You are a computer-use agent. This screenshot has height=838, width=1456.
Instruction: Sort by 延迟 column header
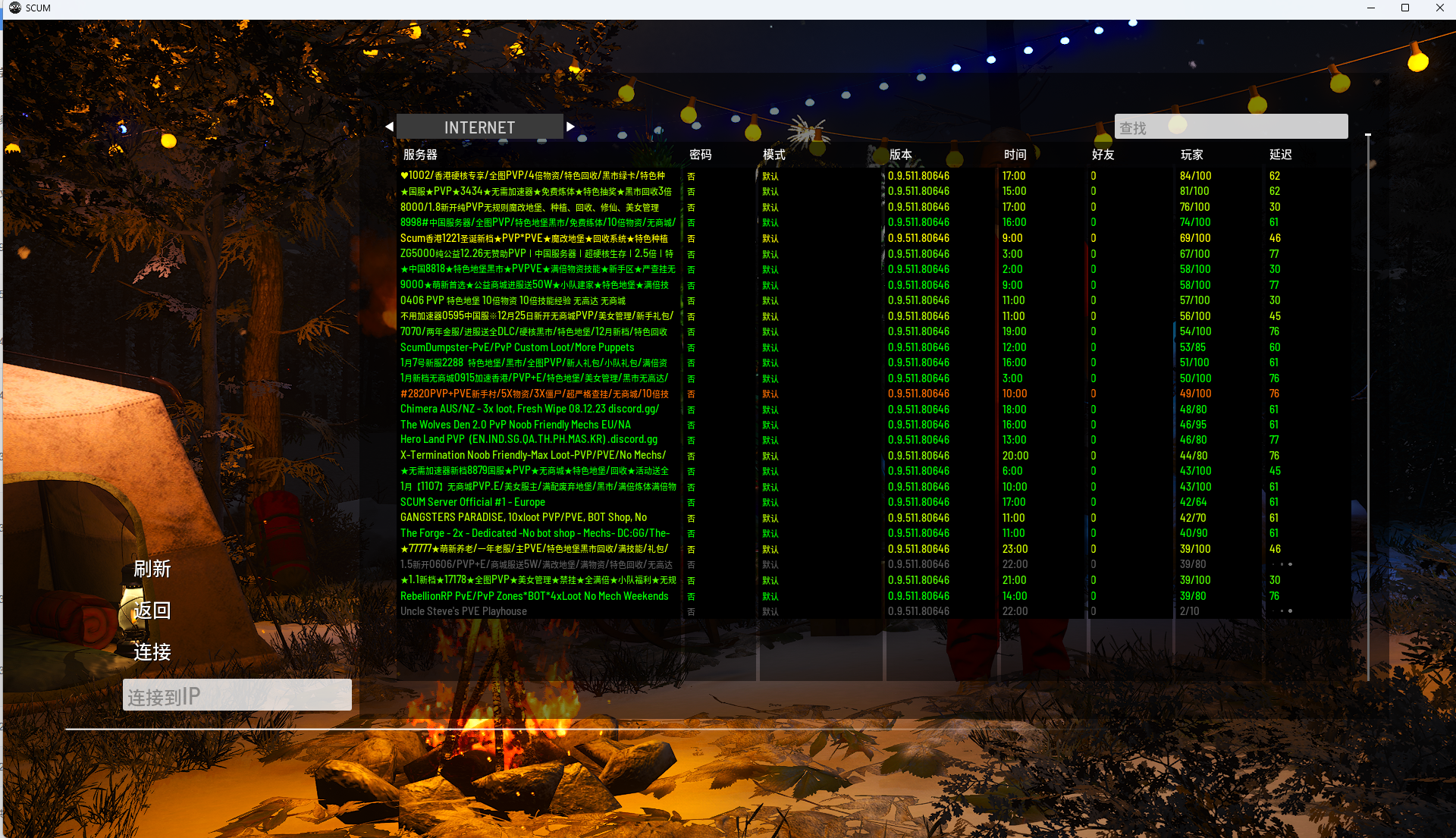(x=1281, y=155)
